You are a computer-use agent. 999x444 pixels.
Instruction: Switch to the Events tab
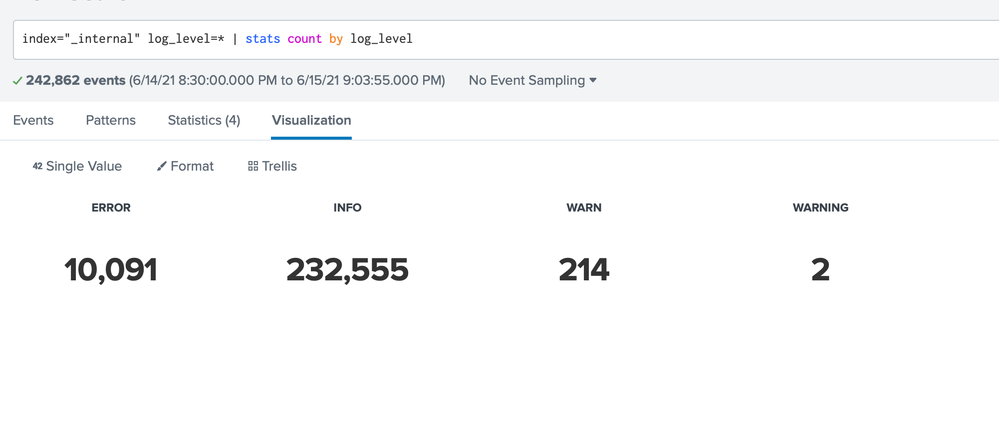33,120
